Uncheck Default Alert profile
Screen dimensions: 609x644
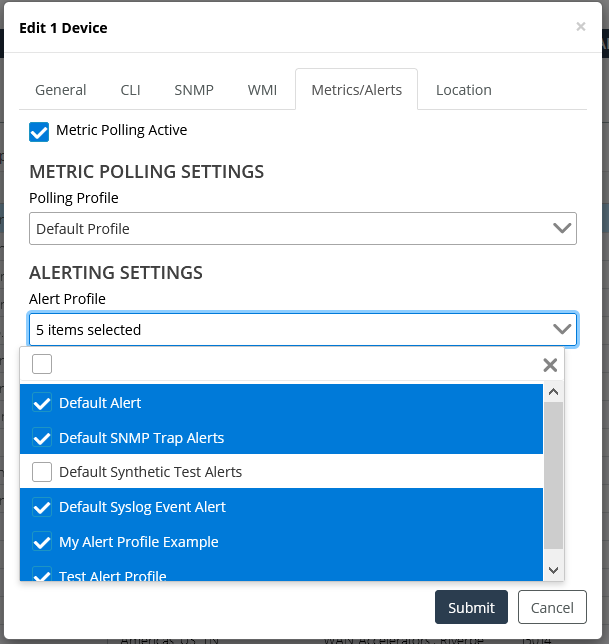tap(42, 403)
